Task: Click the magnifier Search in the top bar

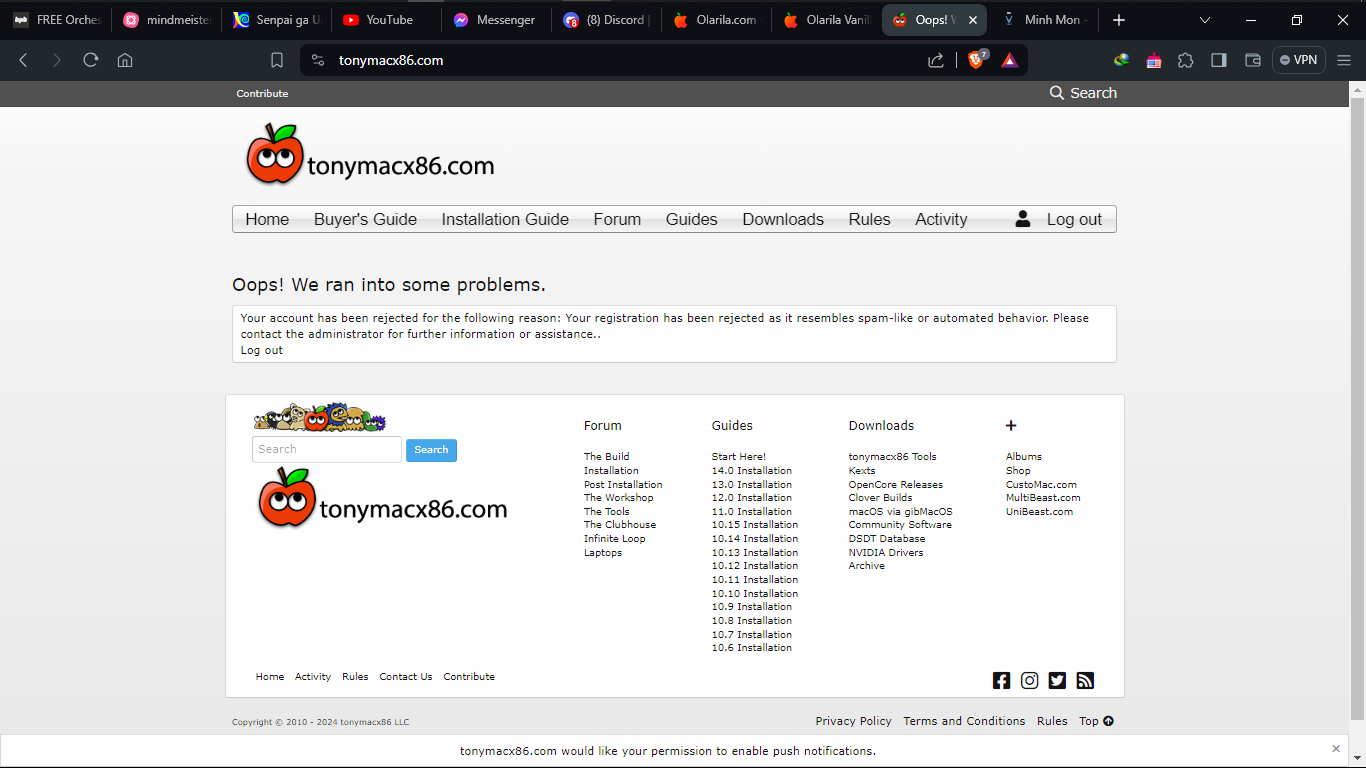Action: pyautogui.click(x=1083, y=93)
